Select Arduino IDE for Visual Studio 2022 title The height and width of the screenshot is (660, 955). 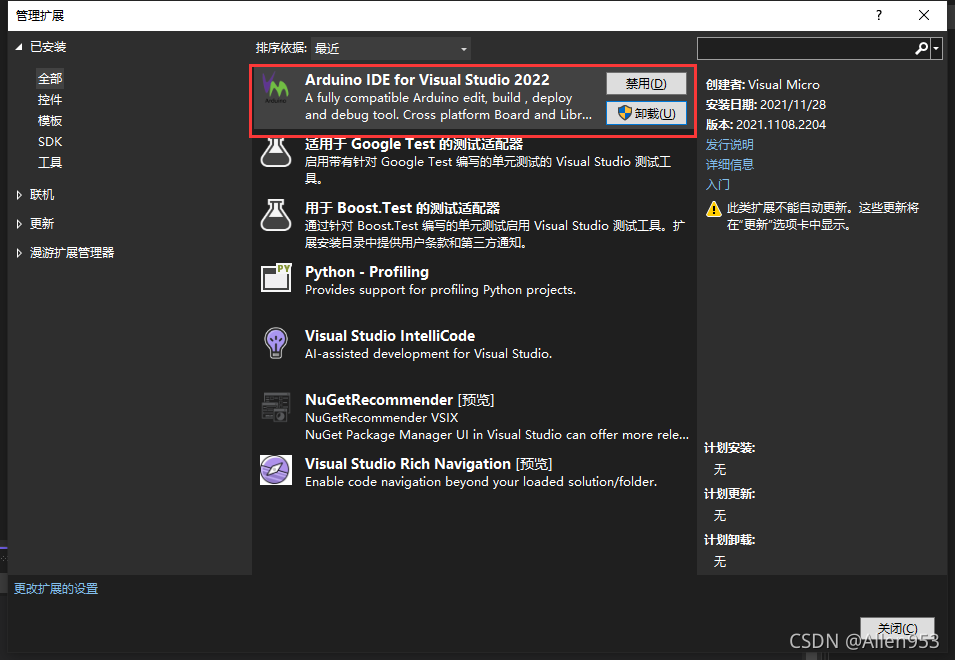(x=427, y=80)
